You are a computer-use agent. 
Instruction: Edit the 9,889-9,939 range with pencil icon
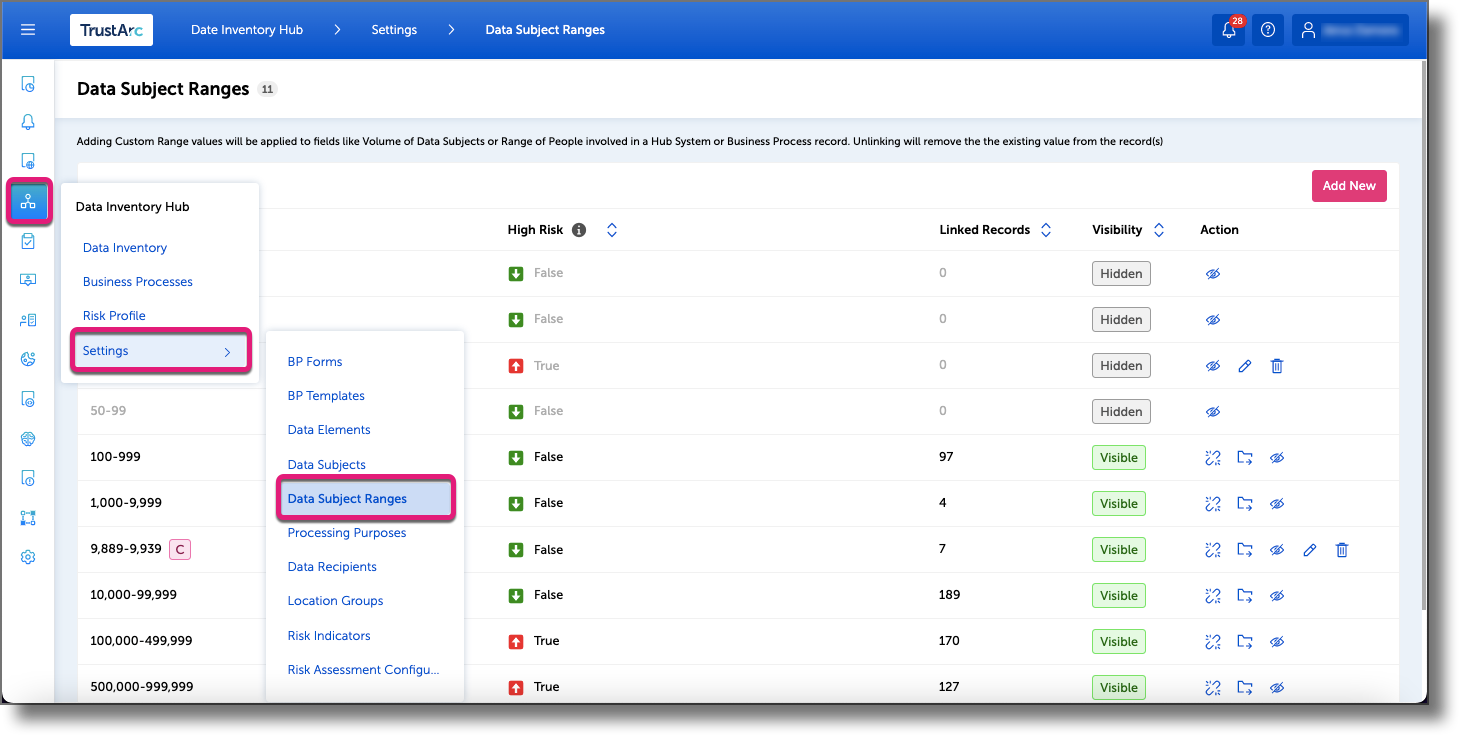click(x=1309, y=549)
